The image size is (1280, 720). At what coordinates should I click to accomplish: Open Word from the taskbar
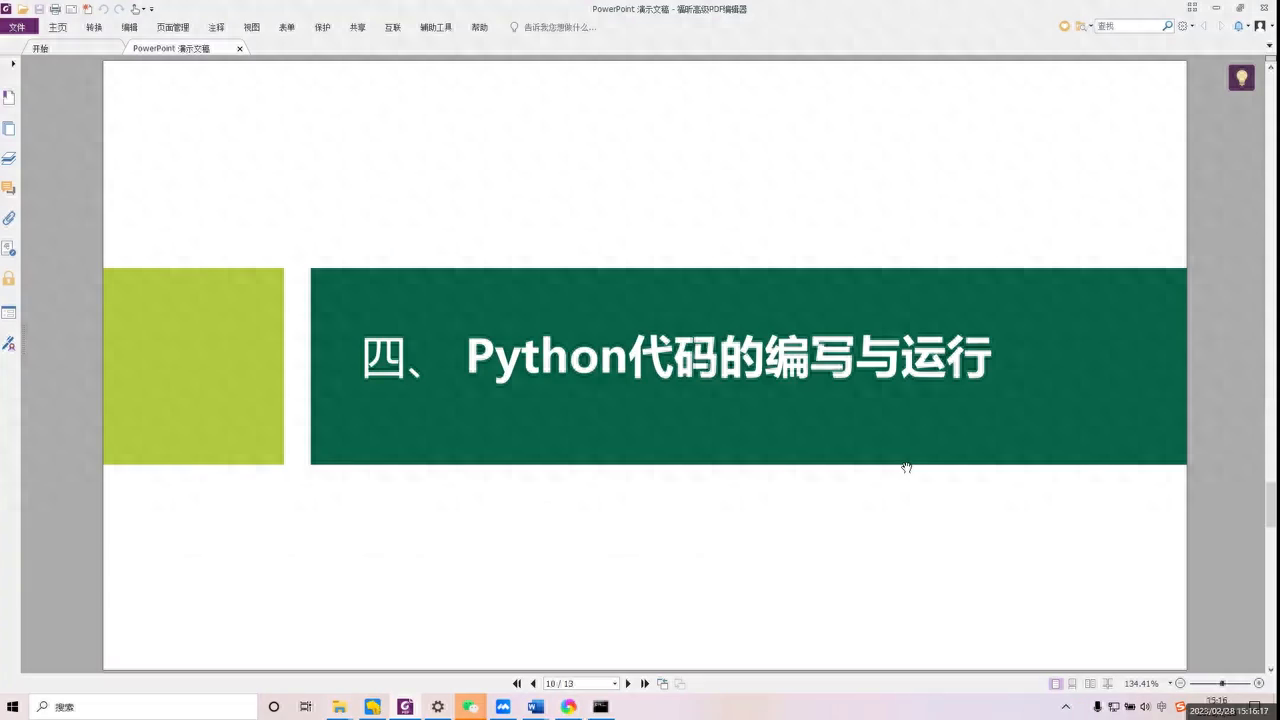535,707
